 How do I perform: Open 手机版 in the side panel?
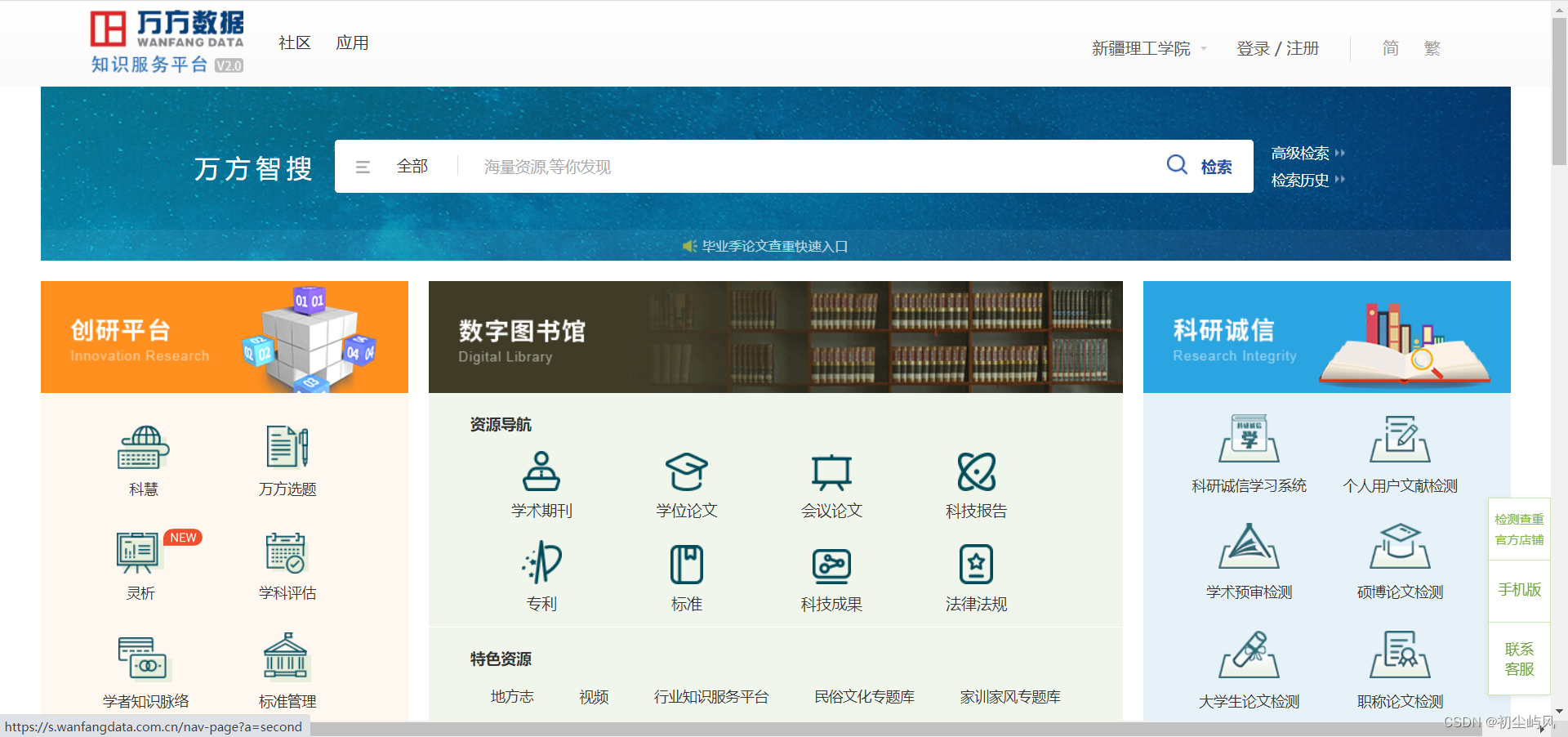click(x=1519, y=590)
